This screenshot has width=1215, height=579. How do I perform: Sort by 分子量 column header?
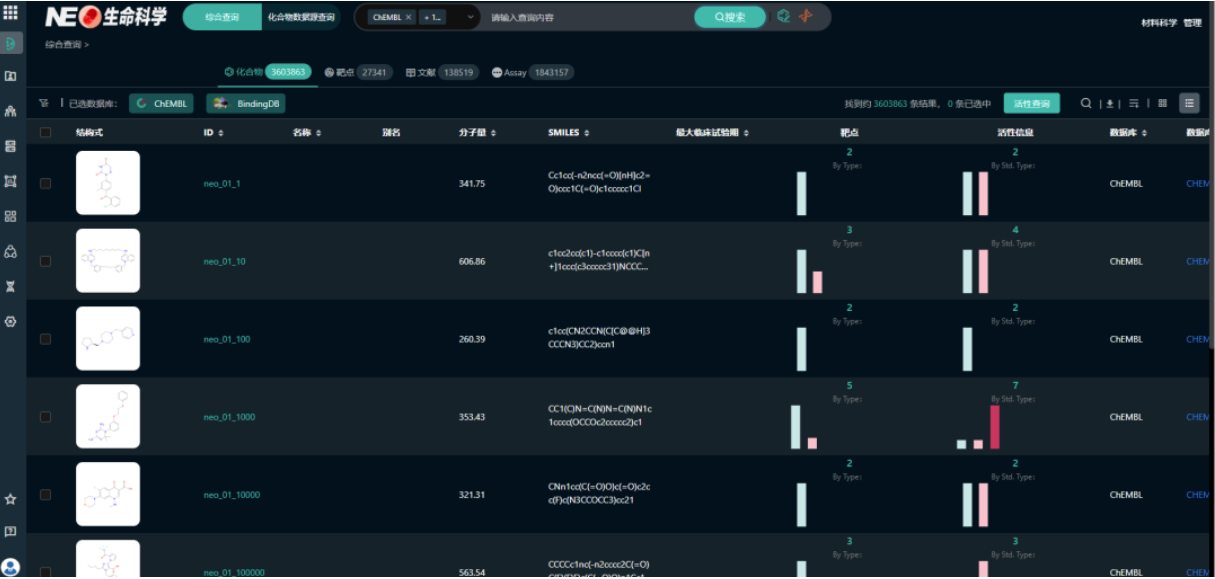[x=477, y=132]
